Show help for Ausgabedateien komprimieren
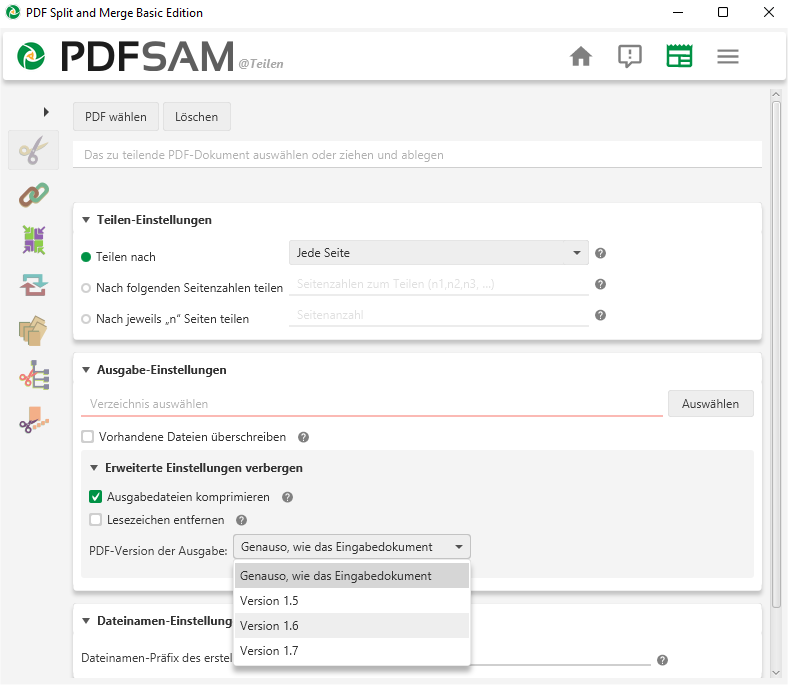The height and width of the screenshot is (685, 788). [287, 498]
